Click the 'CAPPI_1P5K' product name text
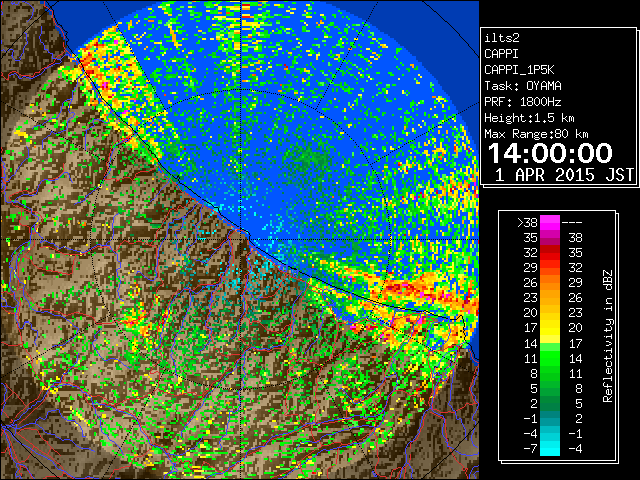 click(x=519, y=70)
